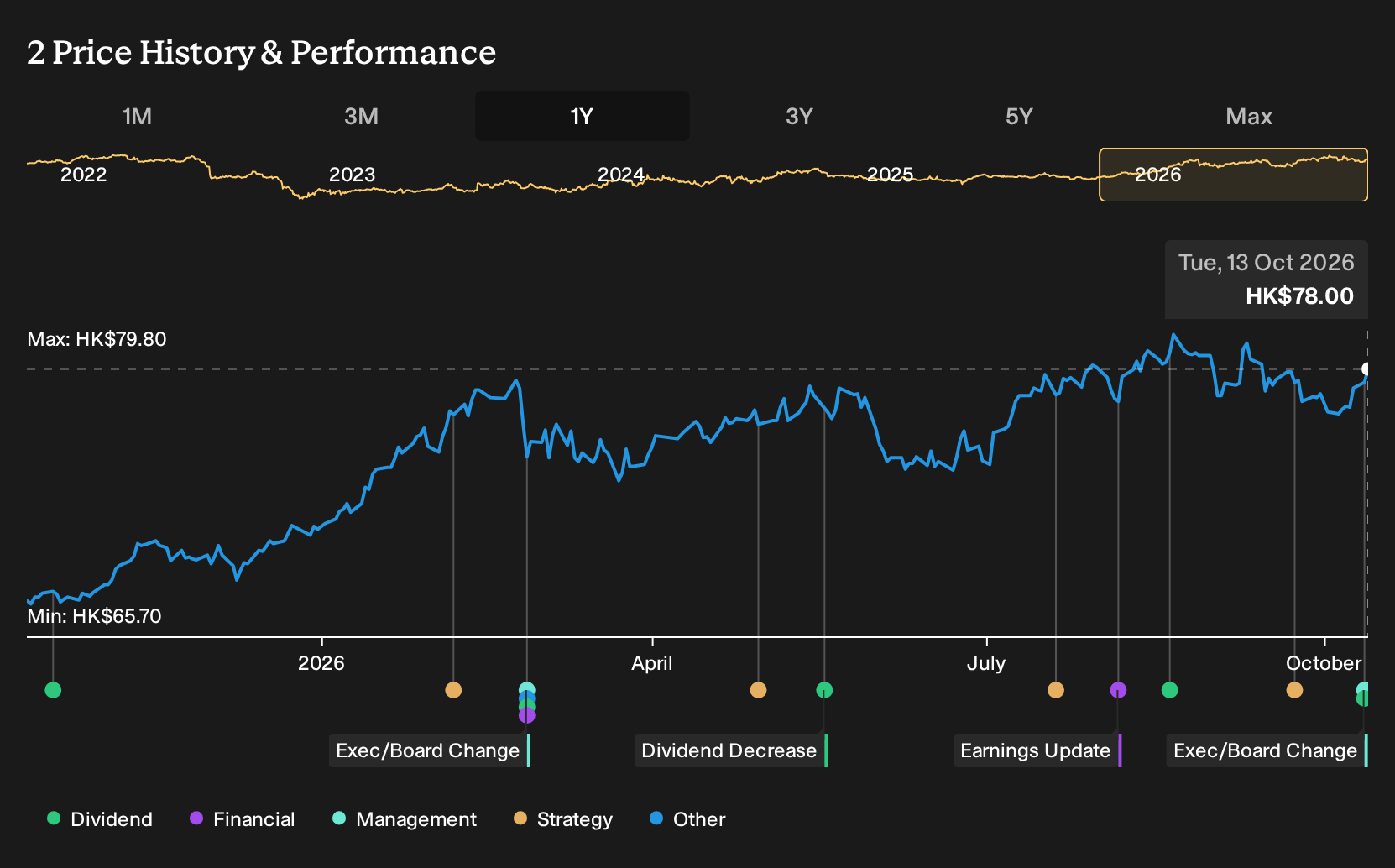
Task: Click the white current-price dot on chart
Action: coord(1366,369)
